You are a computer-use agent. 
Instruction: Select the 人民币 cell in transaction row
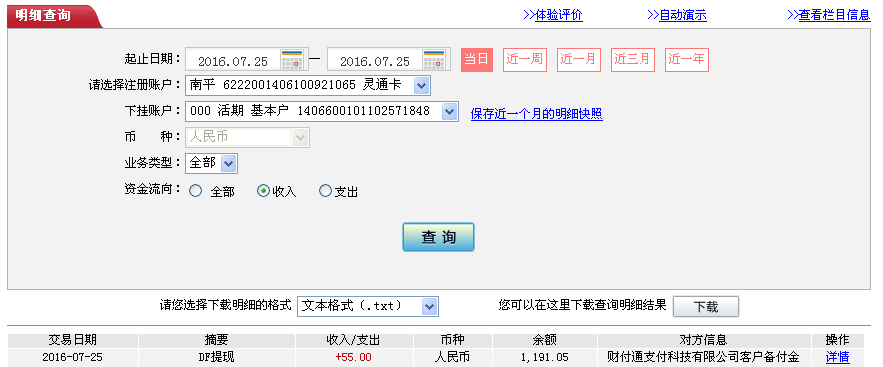[453, 357]
